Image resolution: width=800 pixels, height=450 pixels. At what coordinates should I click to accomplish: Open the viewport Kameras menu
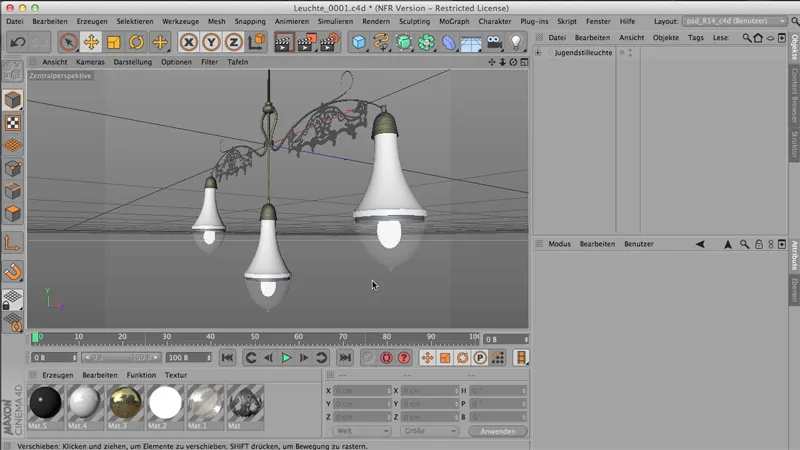[x=90, y=62]
